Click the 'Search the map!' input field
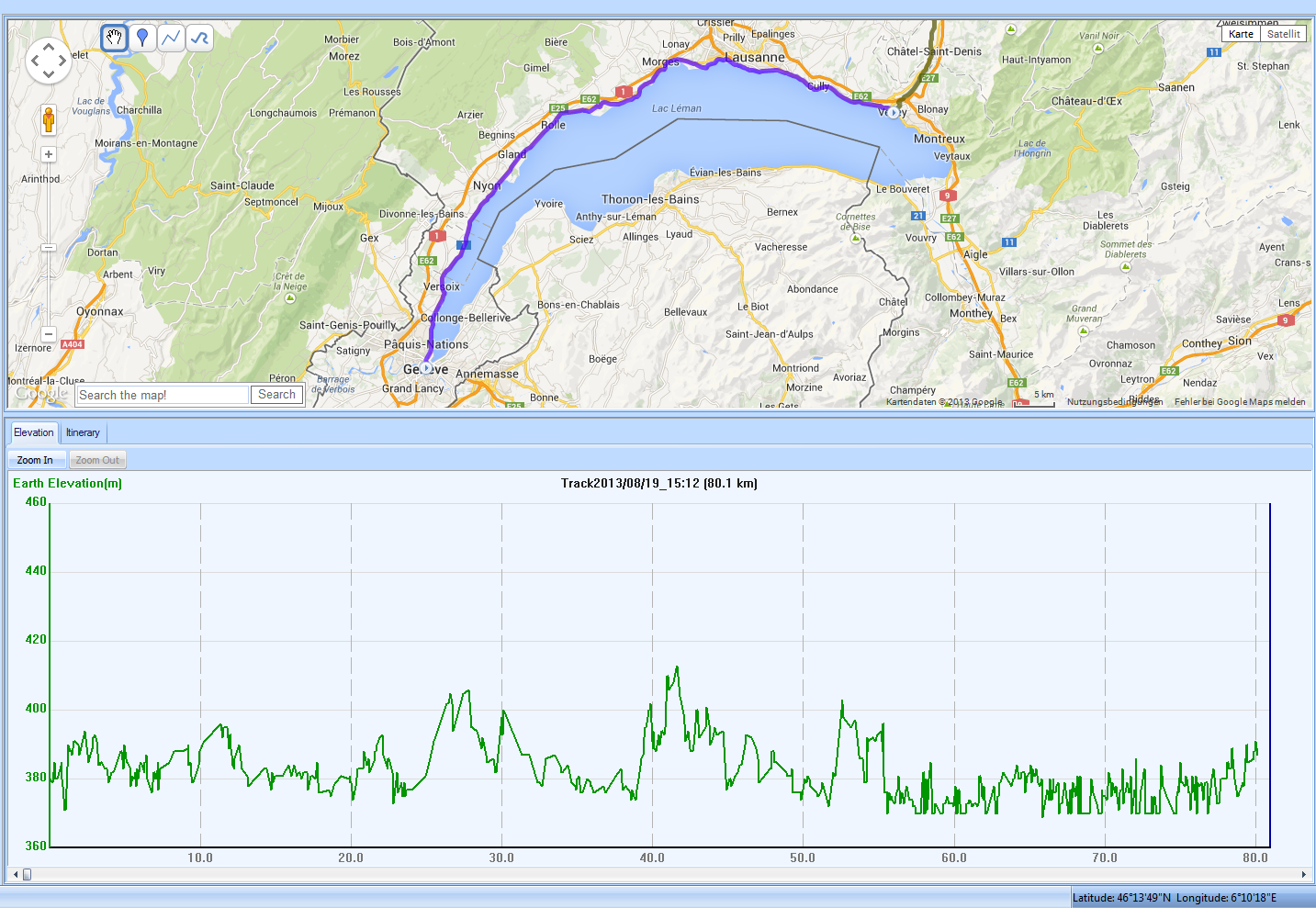This screenshot has height=908, width=1316. [163, 395]
